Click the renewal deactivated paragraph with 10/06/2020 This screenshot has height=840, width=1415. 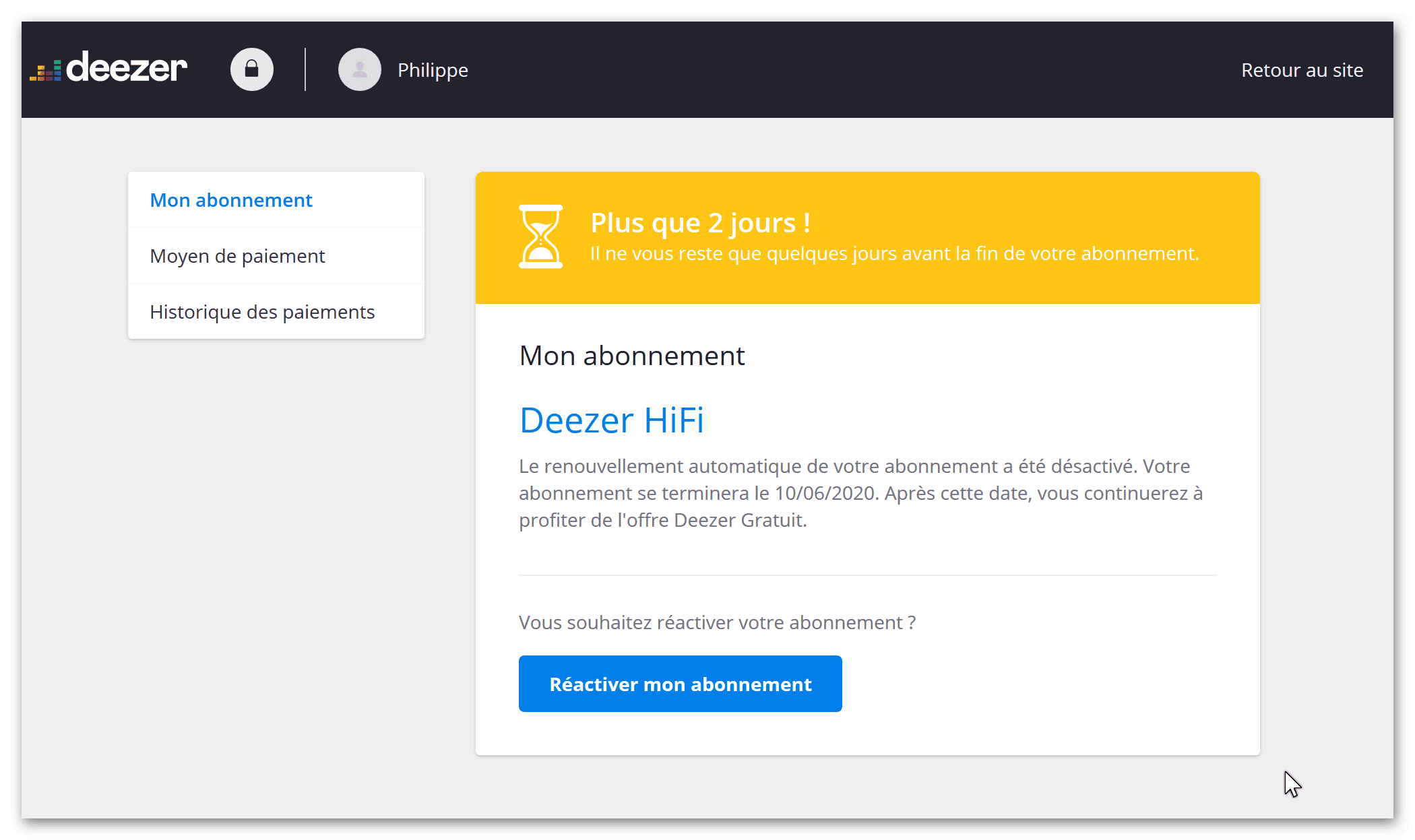[x=861, y=493]
